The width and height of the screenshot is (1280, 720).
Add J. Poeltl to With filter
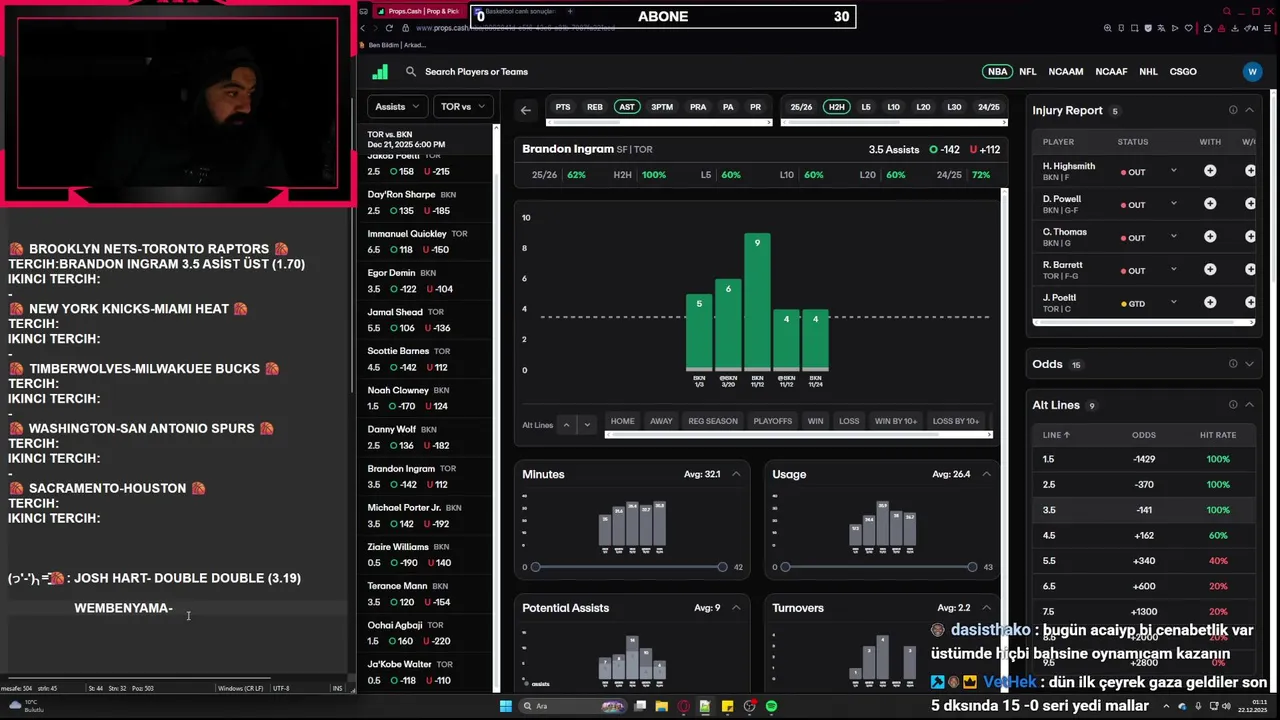click(1210, 303)
